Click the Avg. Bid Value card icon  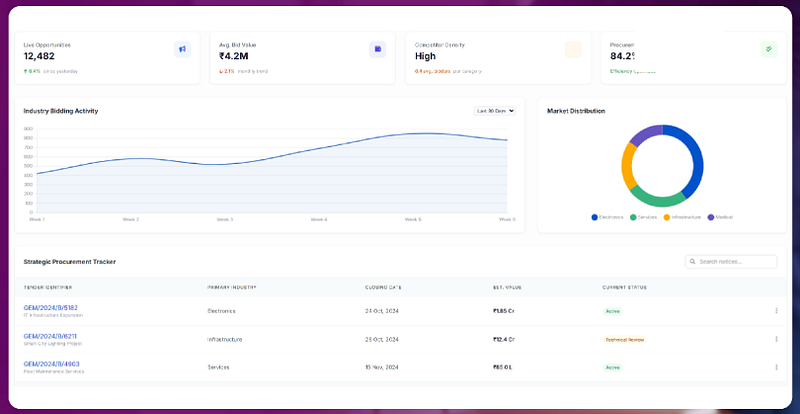(378, 50)
